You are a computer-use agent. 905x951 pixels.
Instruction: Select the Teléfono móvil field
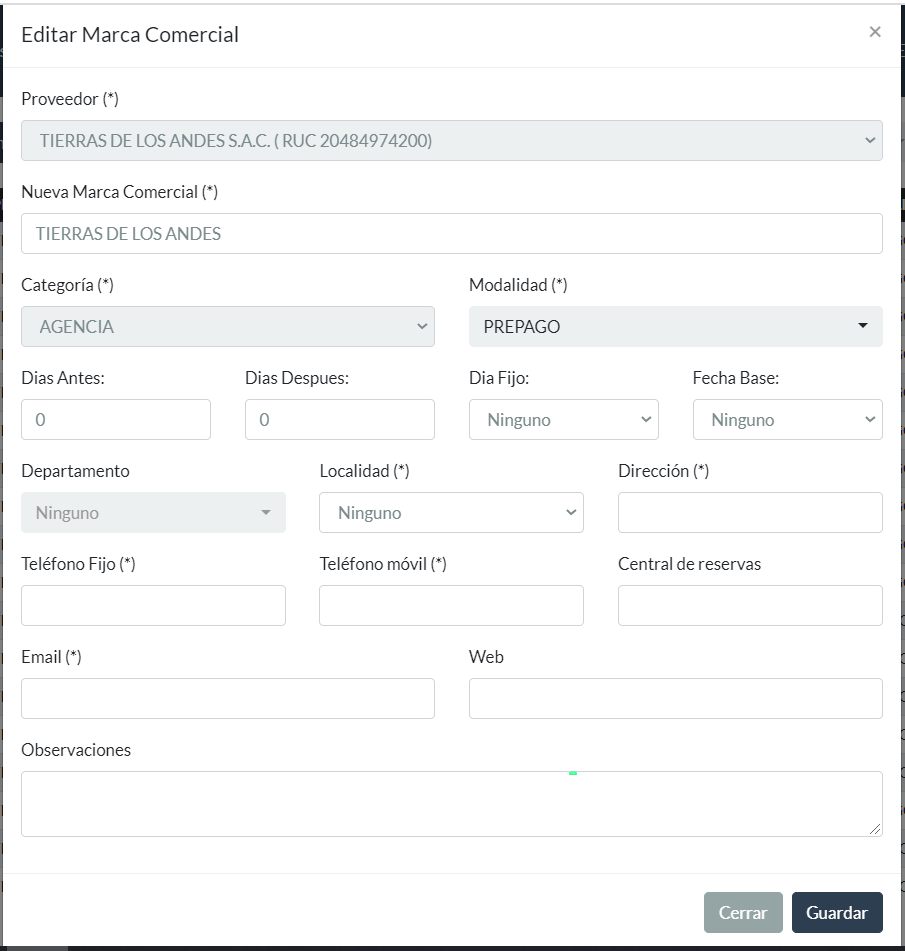pos(451,606)
